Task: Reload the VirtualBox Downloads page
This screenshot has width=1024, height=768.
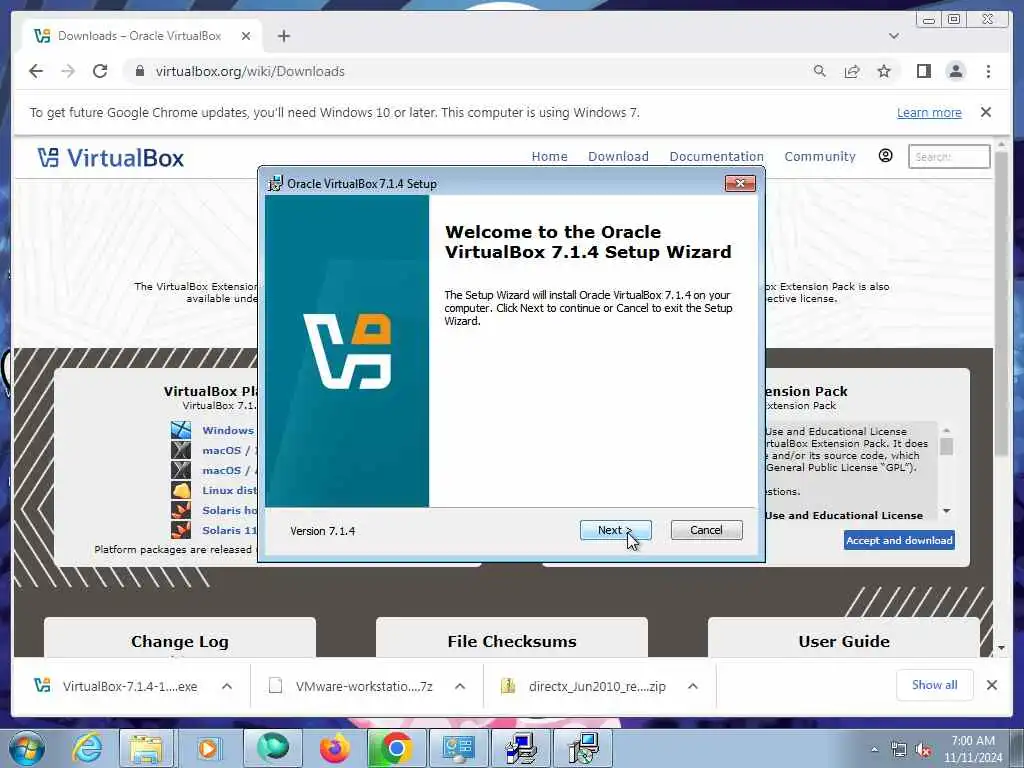Action: pos(100,71)
